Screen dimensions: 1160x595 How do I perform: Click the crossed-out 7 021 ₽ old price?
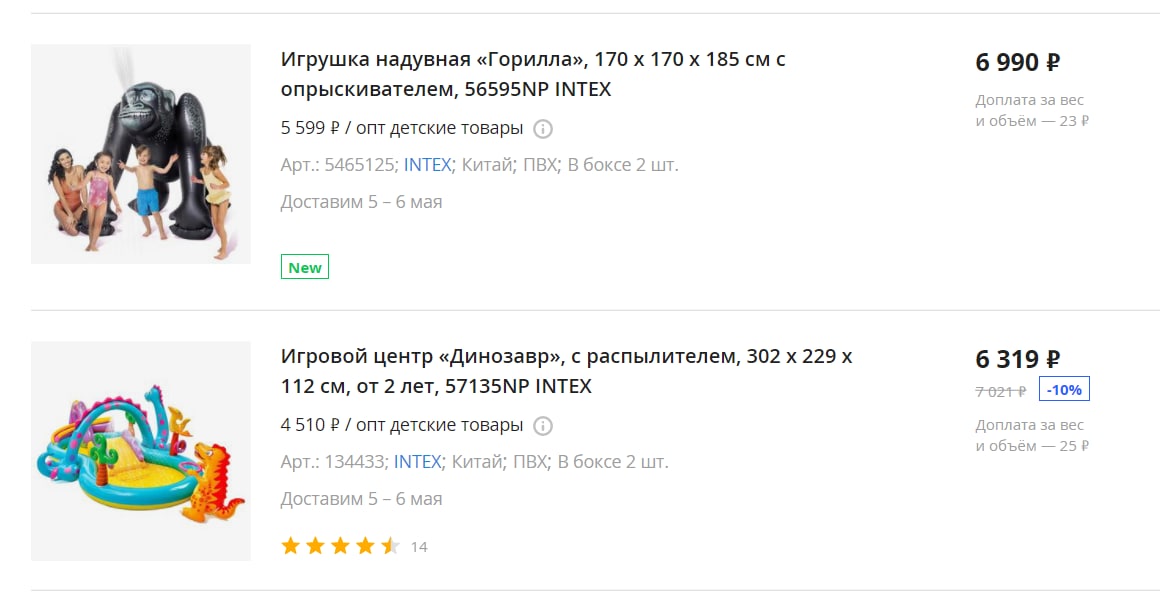click(1001, 391)
